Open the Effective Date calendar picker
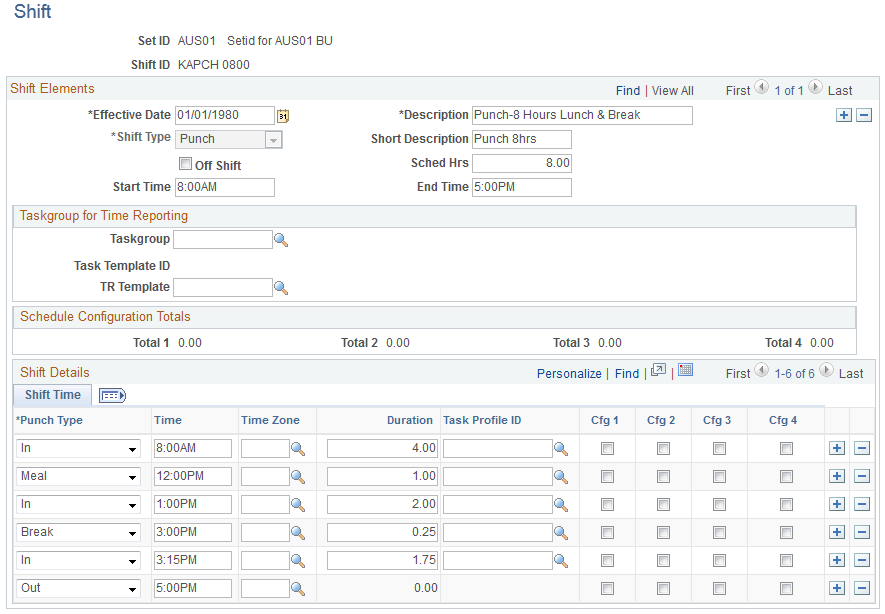885x614 pixels. pos(283,116)
